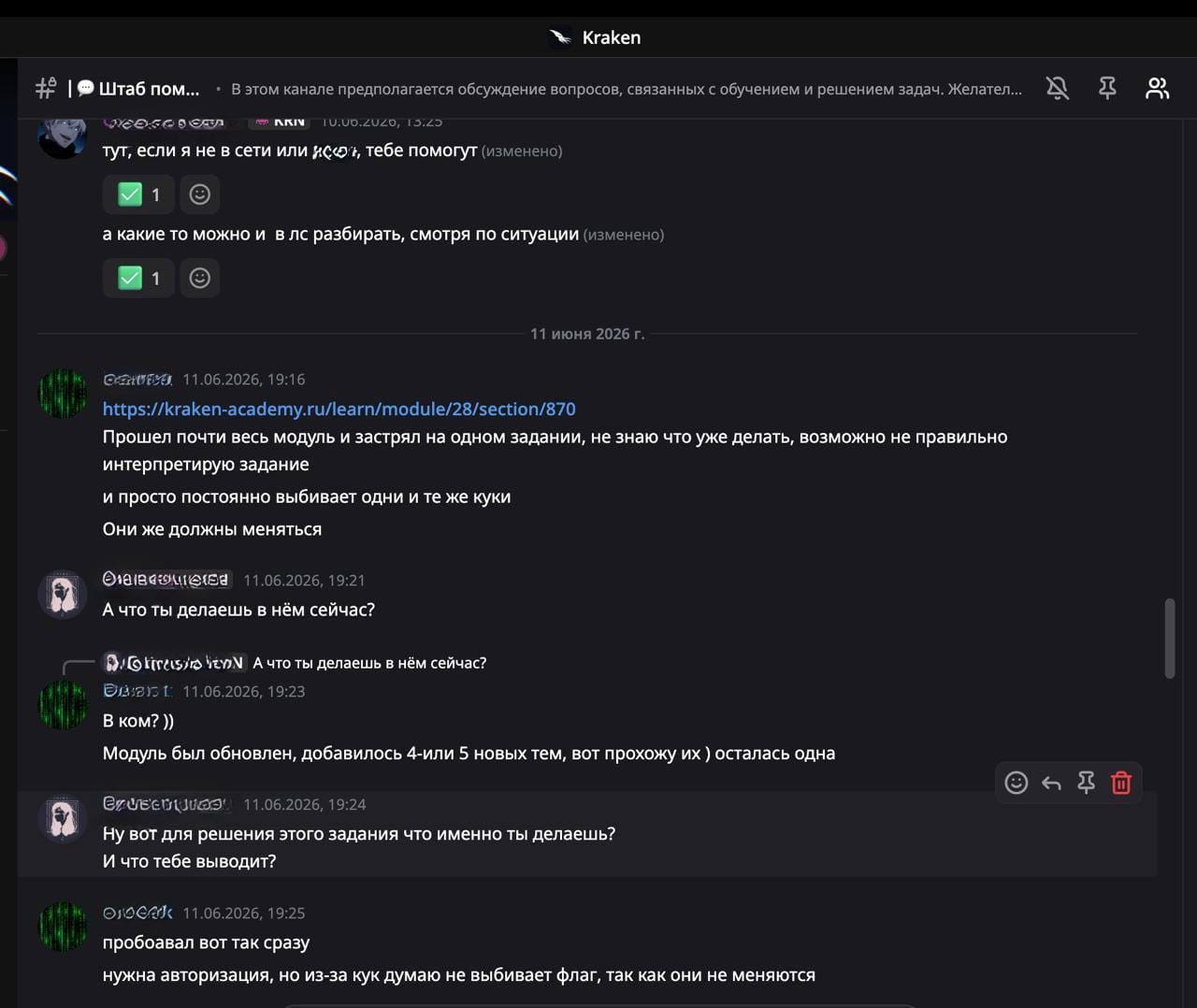Add reaction smiley beside second checkmark
Screen dimensions: 1197x1008
[x=199, y=278]
